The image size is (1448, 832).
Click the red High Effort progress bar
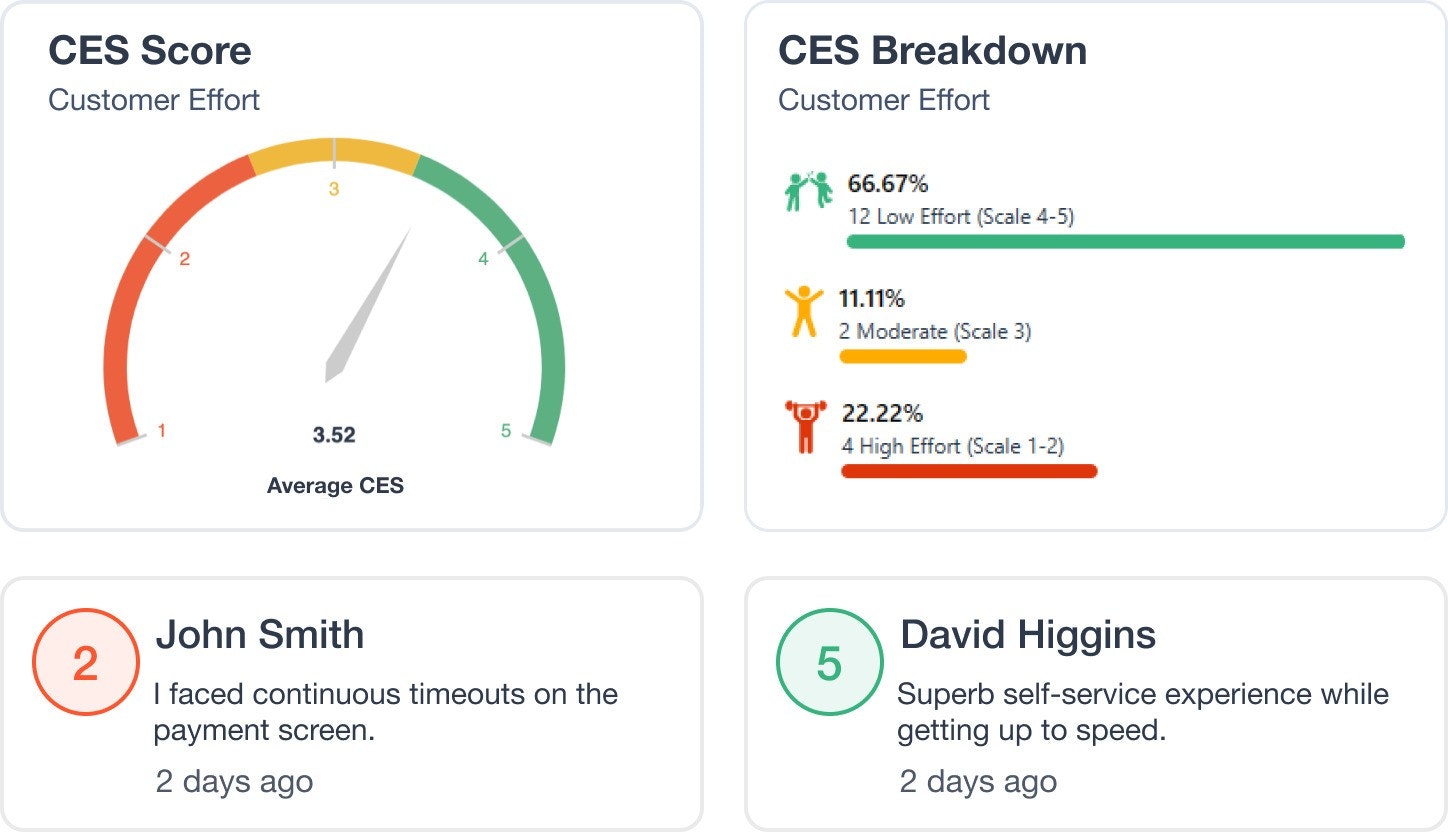(x=969, y=471)
